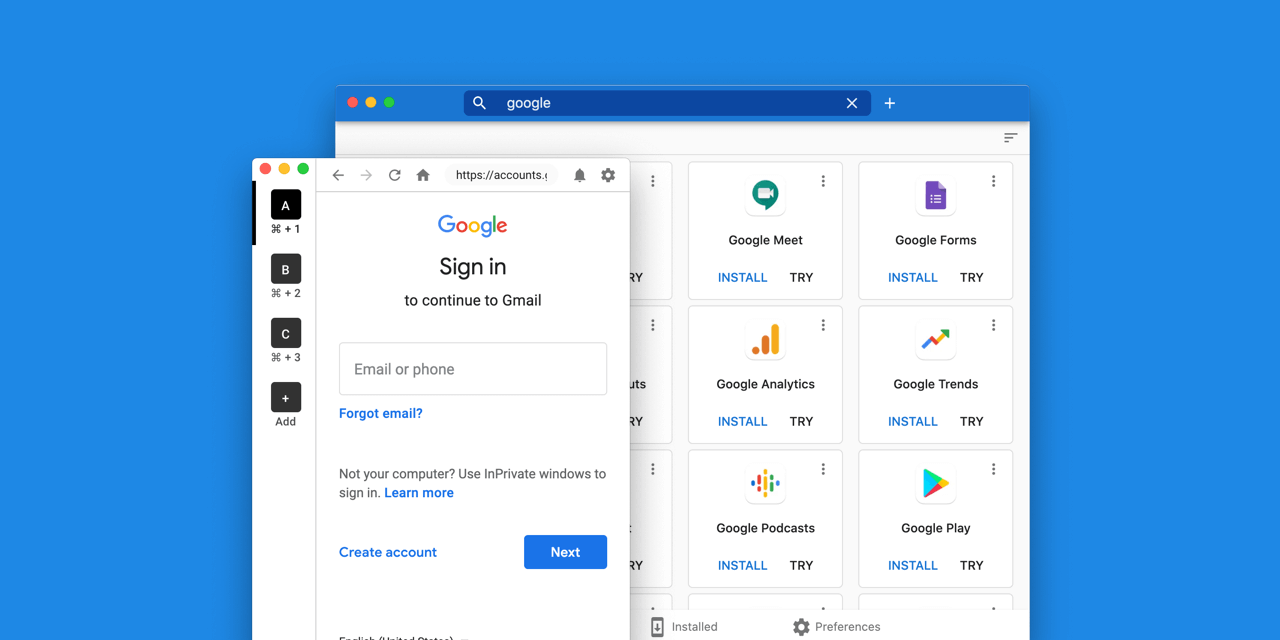Open new tab with plus icon
The height and width of the screenshot is (640, 1280).
point(890,103)
